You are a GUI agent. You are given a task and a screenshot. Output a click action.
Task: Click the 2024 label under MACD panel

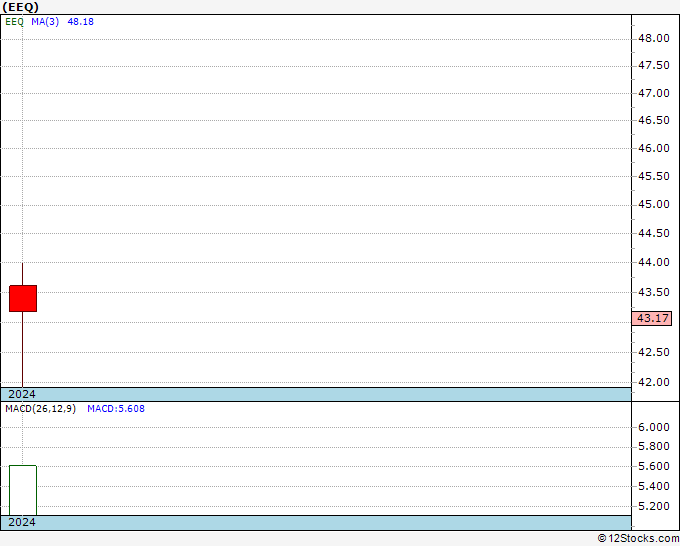(x=22, y=522)
